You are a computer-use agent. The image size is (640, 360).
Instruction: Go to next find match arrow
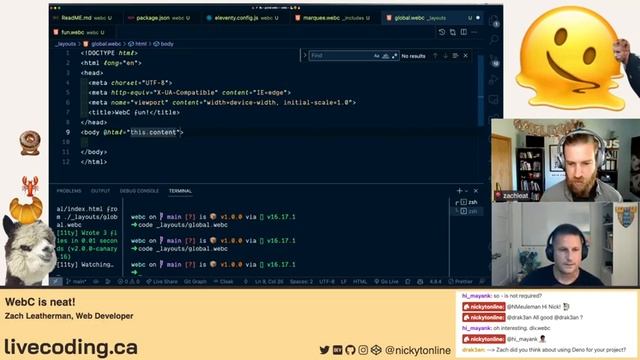tap(445, 56)
